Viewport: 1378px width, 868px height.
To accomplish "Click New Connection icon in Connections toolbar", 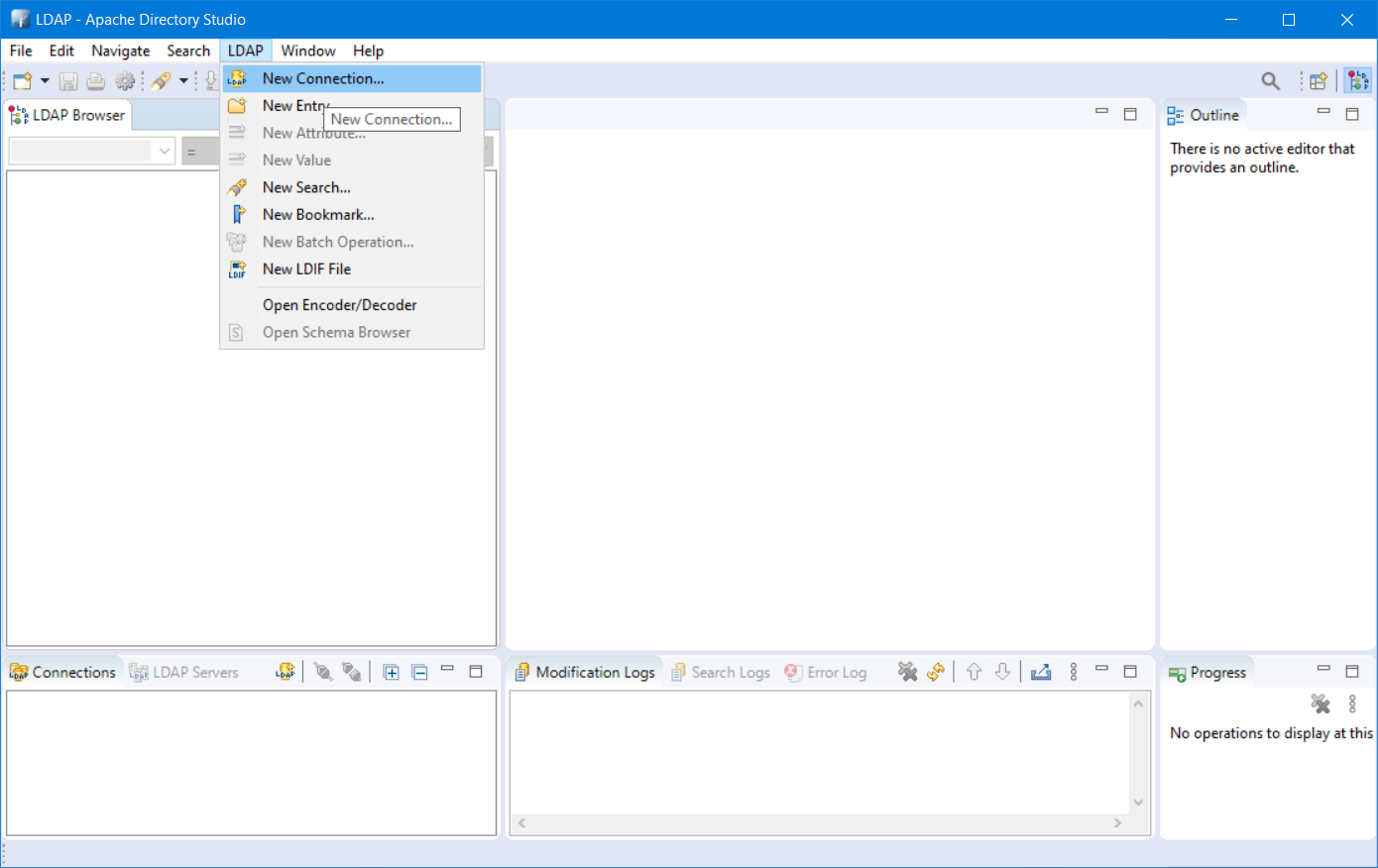I will tap(286, 672).
